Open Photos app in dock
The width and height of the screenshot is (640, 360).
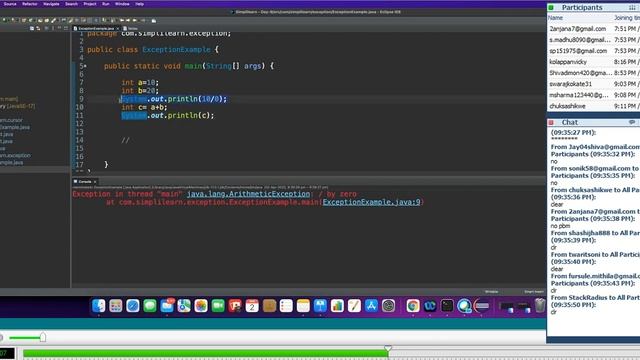point(201,305)
